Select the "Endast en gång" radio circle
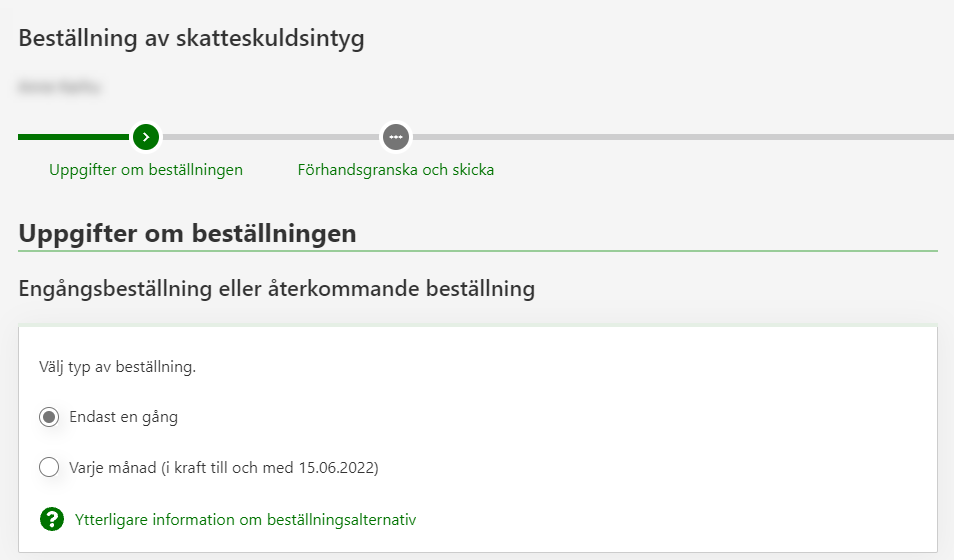 pos(49,417)
